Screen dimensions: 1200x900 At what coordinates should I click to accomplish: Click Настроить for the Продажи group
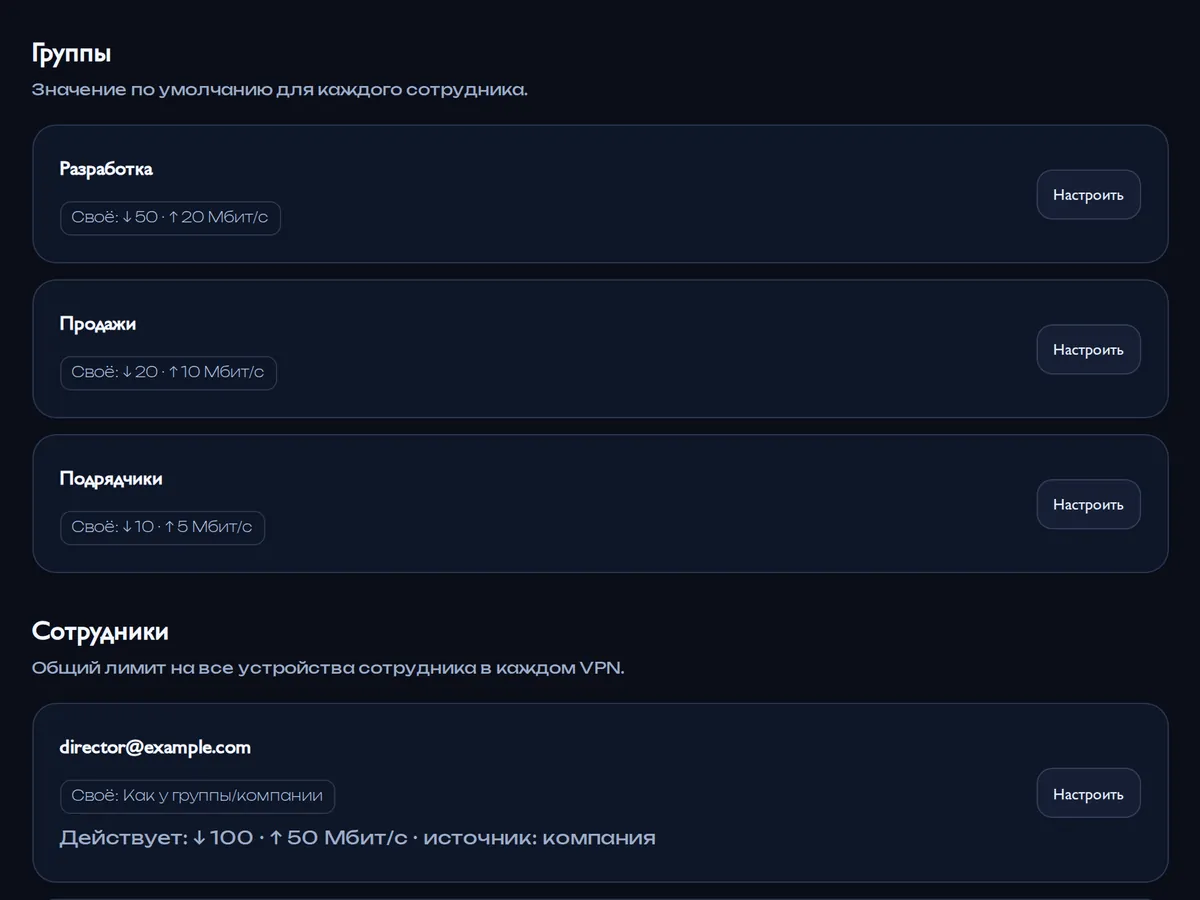(1088, 350)
